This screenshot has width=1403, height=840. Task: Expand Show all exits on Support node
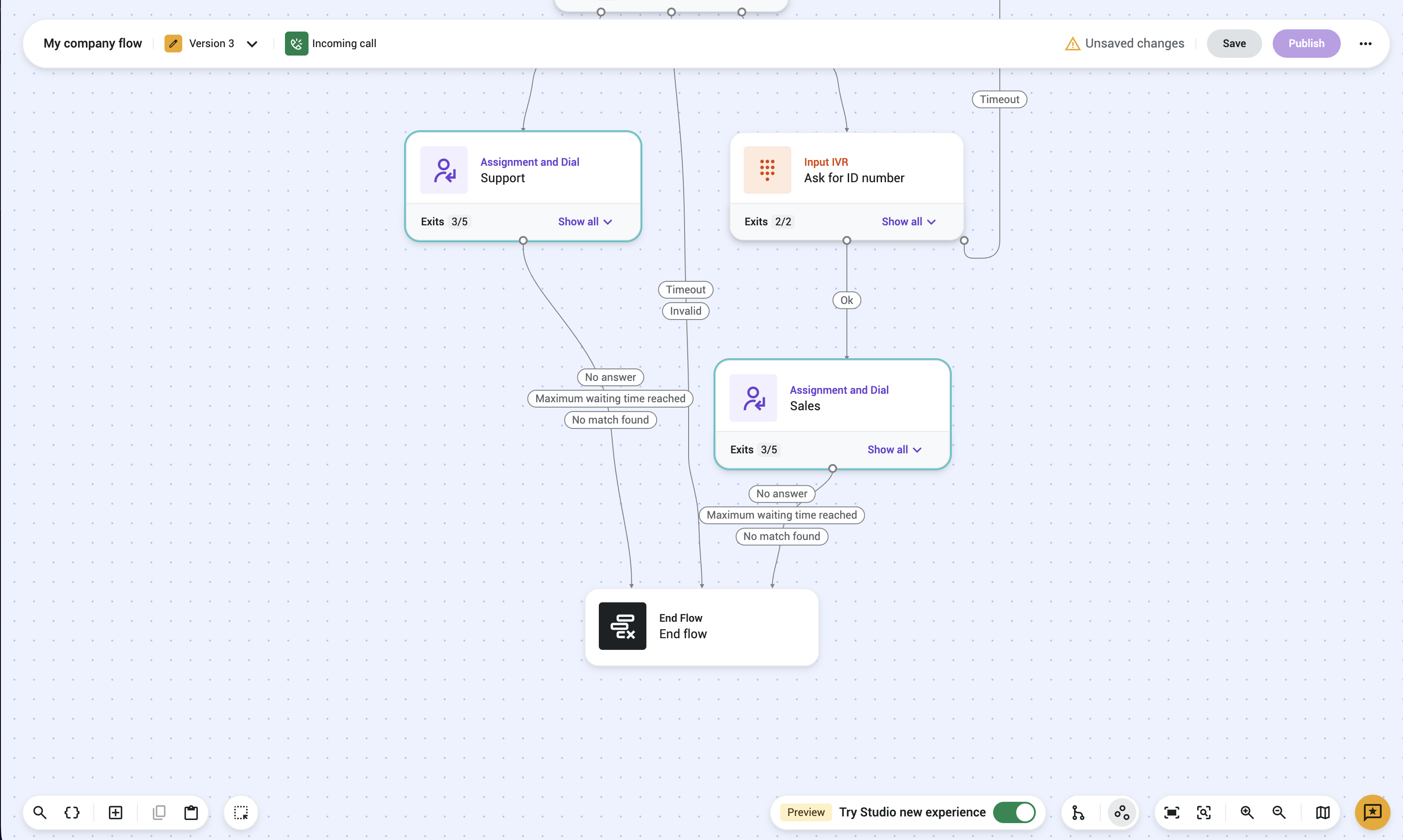585,222
